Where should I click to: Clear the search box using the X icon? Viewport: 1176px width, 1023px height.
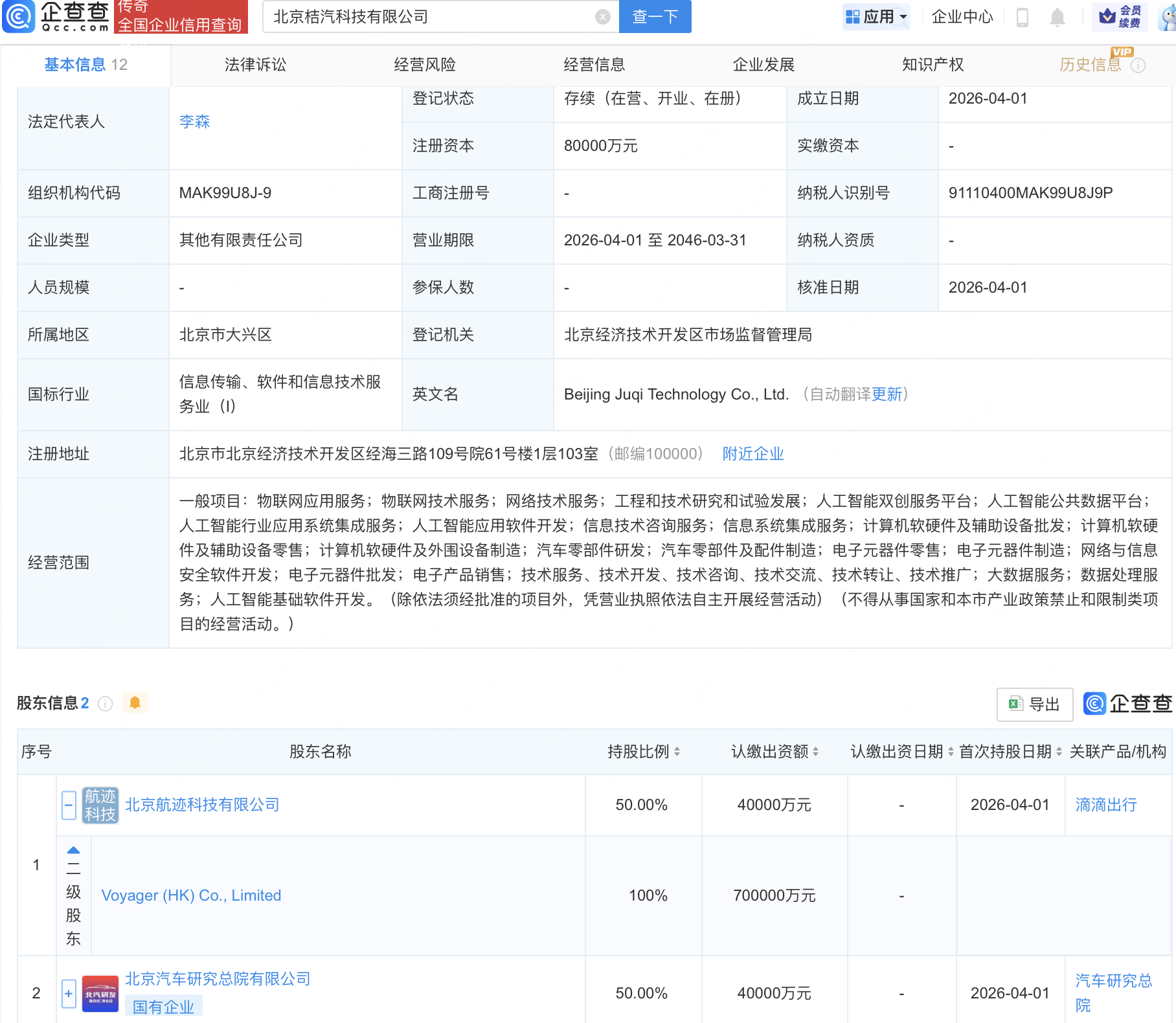(604, 17)
